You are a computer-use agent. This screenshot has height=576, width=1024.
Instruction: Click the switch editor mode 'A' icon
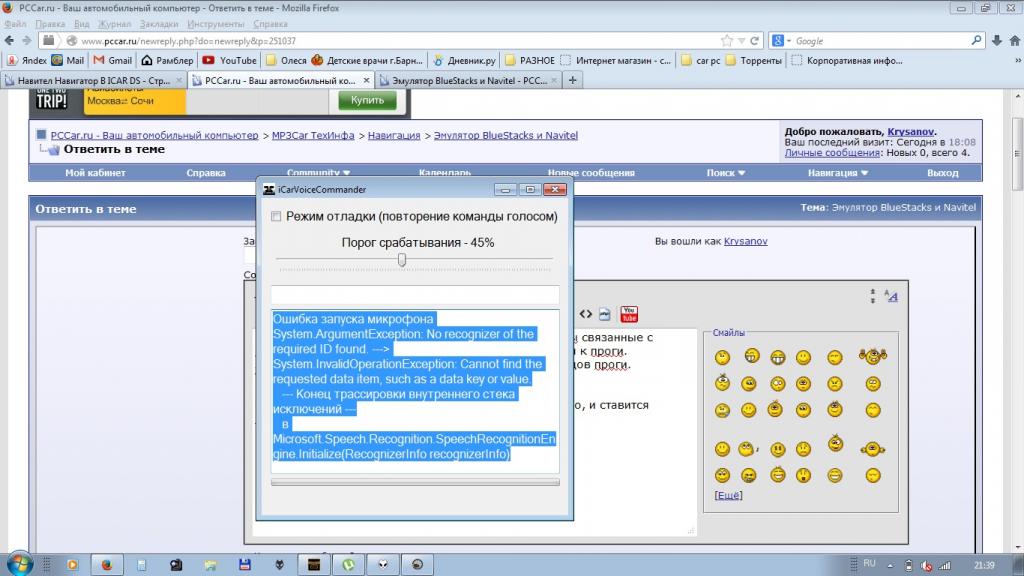(892, 296)
